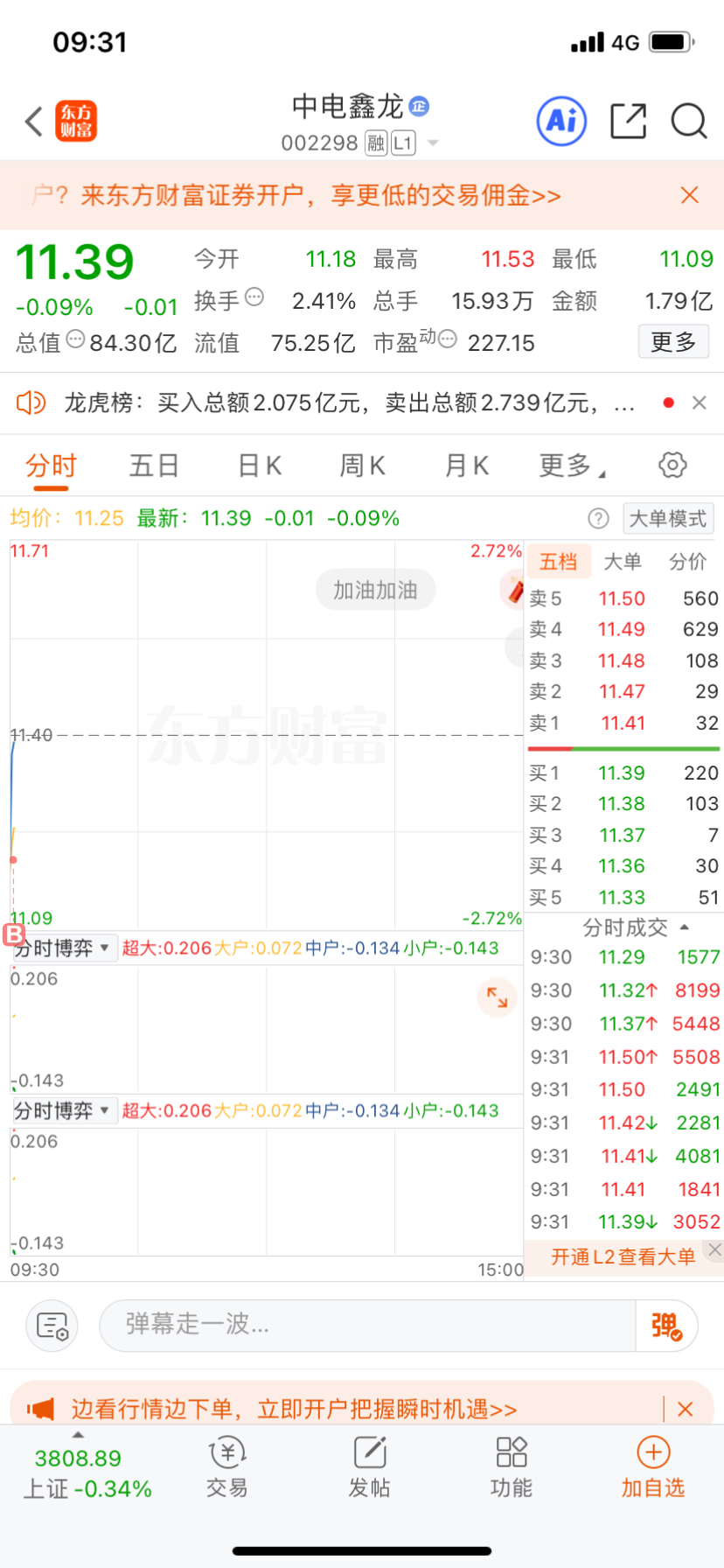Select the 分价 tab
Viewport: 724px width, 1568px height.
(x=688, y=562)
